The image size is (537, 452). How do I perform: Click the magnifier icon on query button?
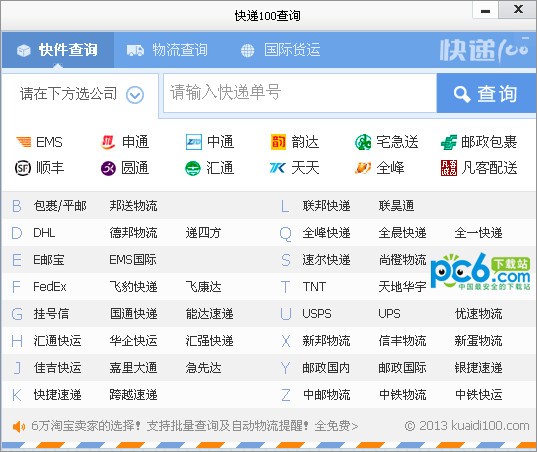pyautogui.click(x=462, y=94)
